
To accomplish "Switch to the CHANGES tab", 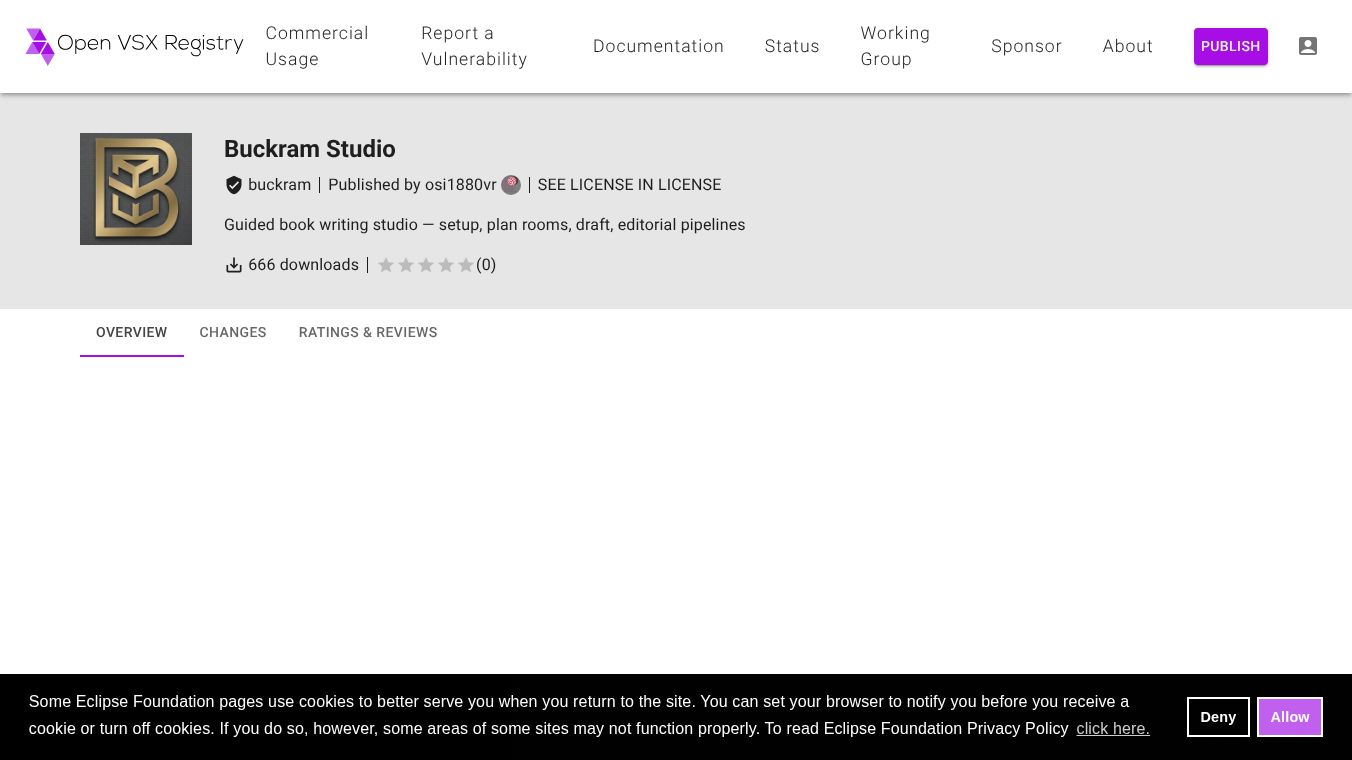I will (233, 332).
